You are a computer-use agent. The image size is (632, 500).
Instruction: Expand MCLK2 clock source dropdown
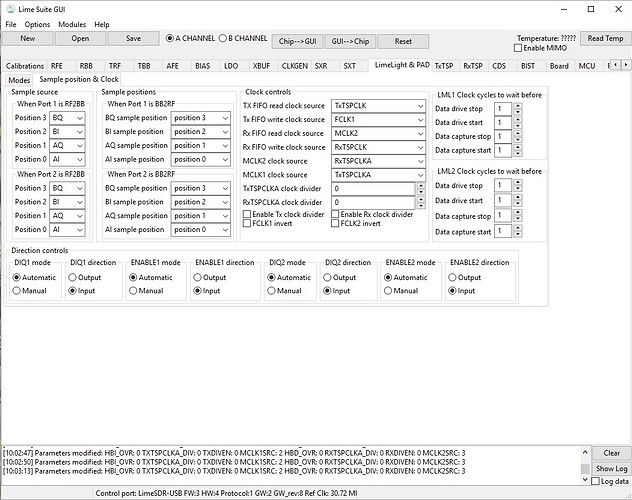click(378, 160)
